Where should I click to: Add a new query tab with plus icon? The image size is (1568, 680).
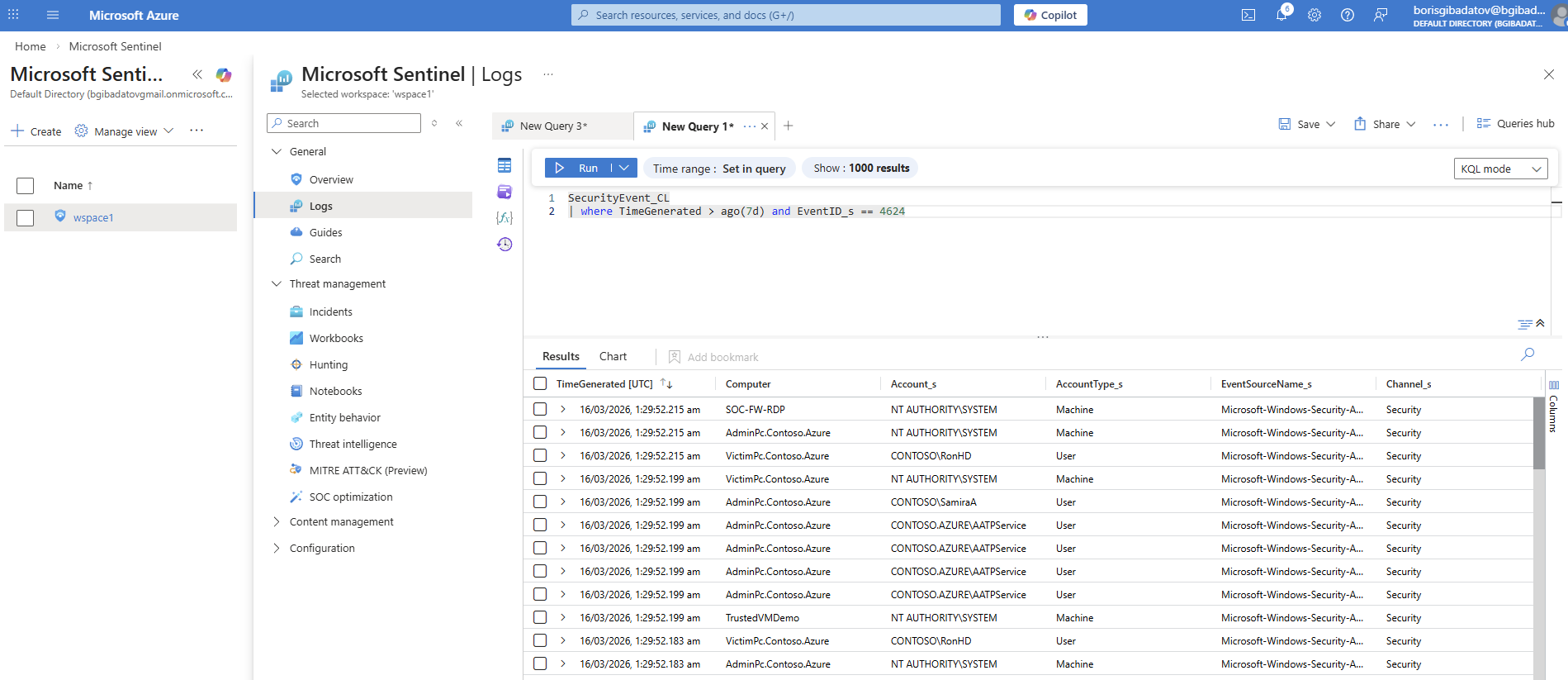[x=789, y=126]
